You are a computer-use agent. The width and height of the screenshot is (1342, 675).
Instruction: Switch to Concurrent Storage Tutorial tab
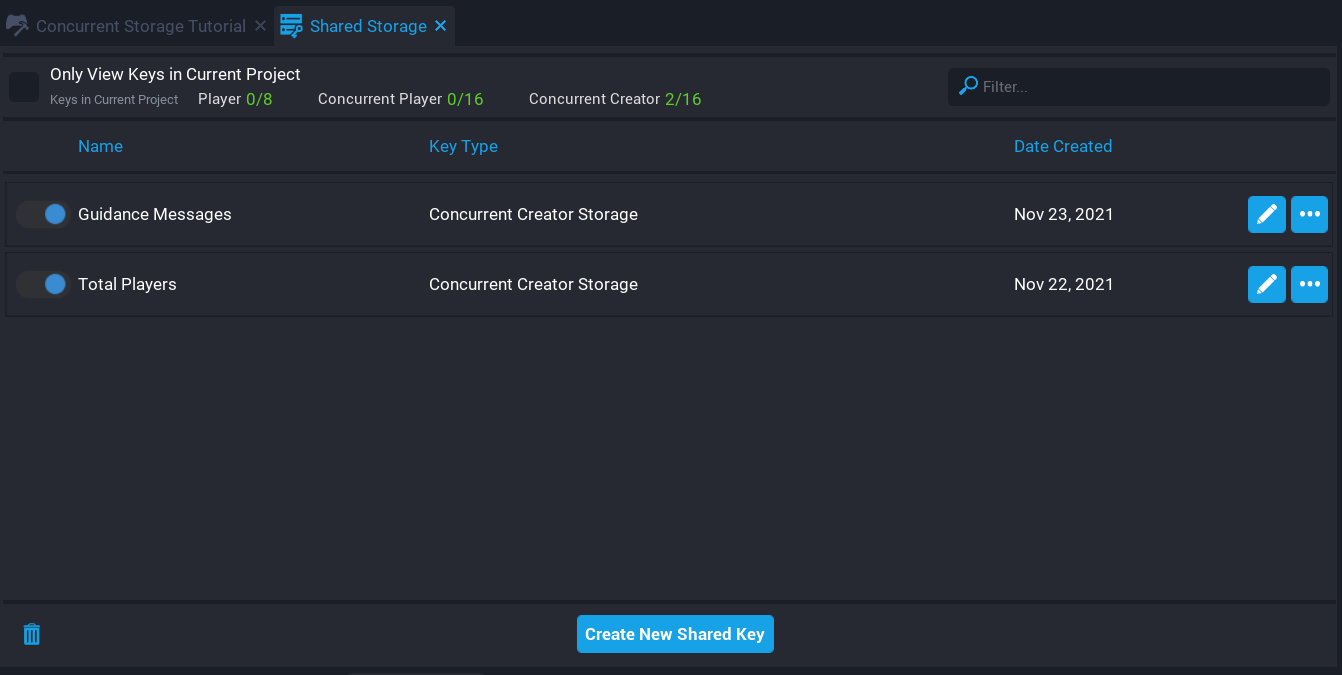140,26
